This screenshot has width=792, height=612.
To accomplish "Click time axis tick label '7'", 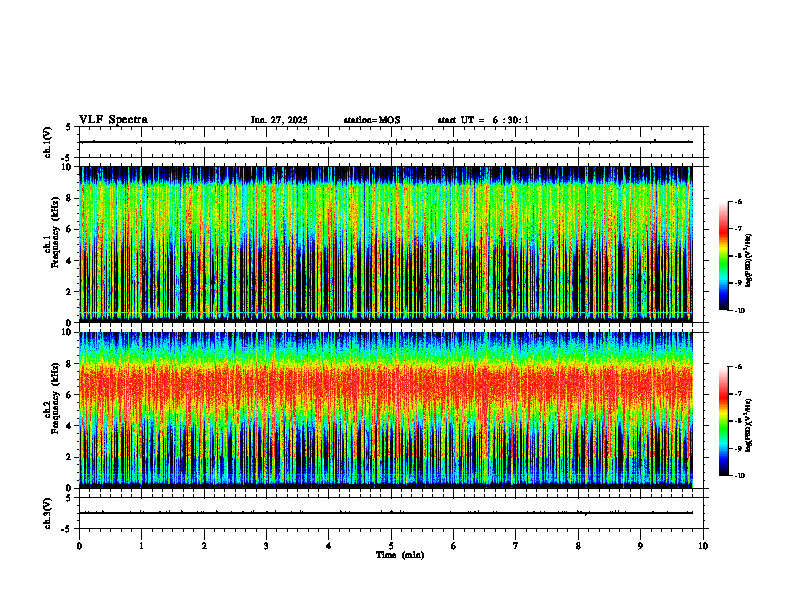I will 516,546.
